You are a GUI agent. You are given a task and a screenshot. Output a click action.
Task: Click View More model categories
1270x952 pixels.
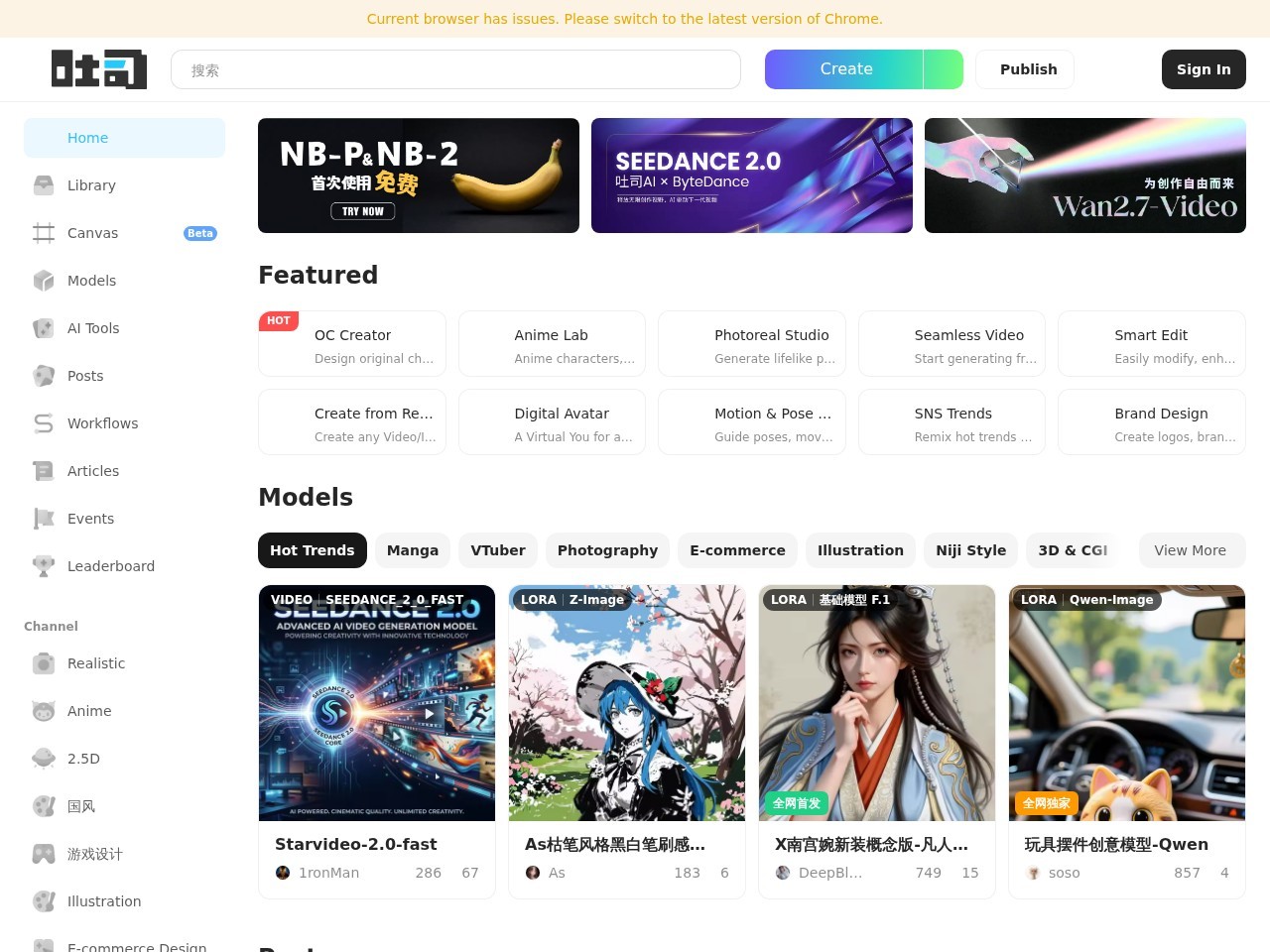coord(1190,550)
